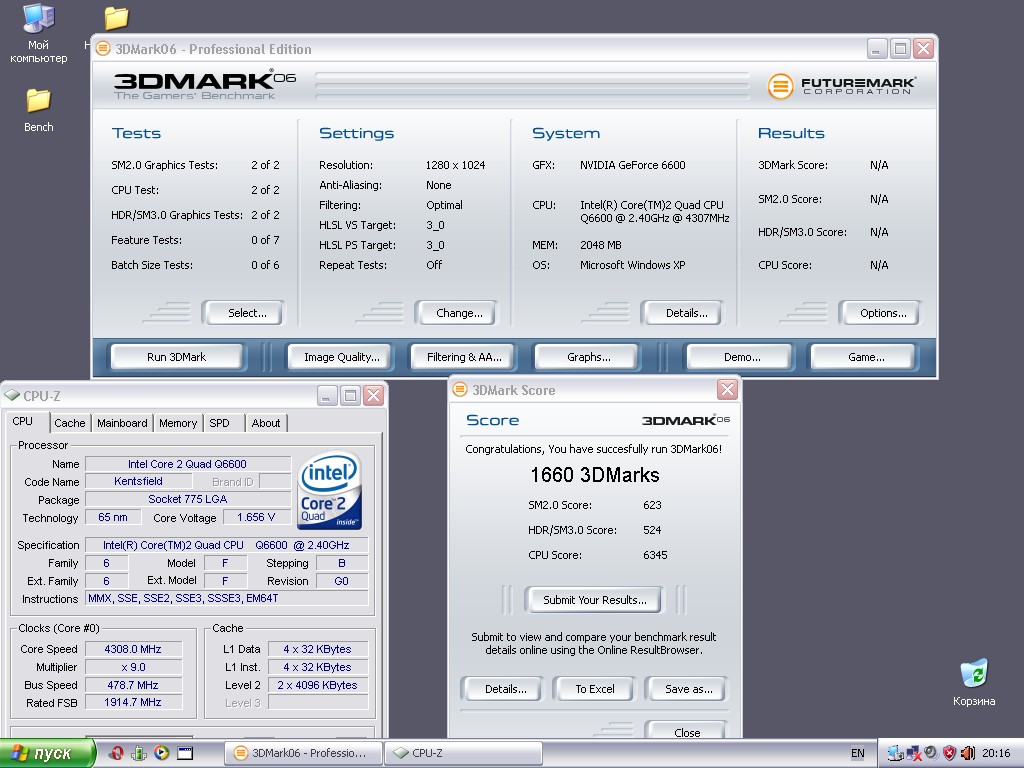
Task: Click the 3DMark06 title bar orange icon
Action: 103,48
